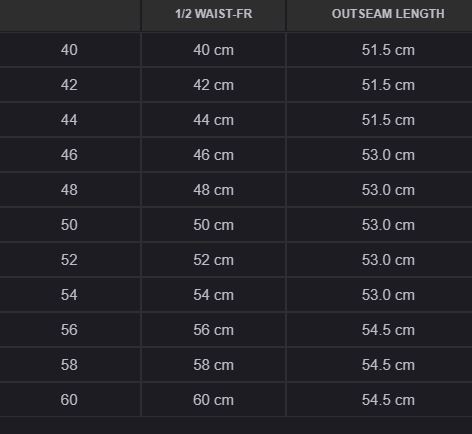The width and height of the screenshot is (472, 434).
Task: Click the 46 cm waist cell
Action: (x=214, y=155)
